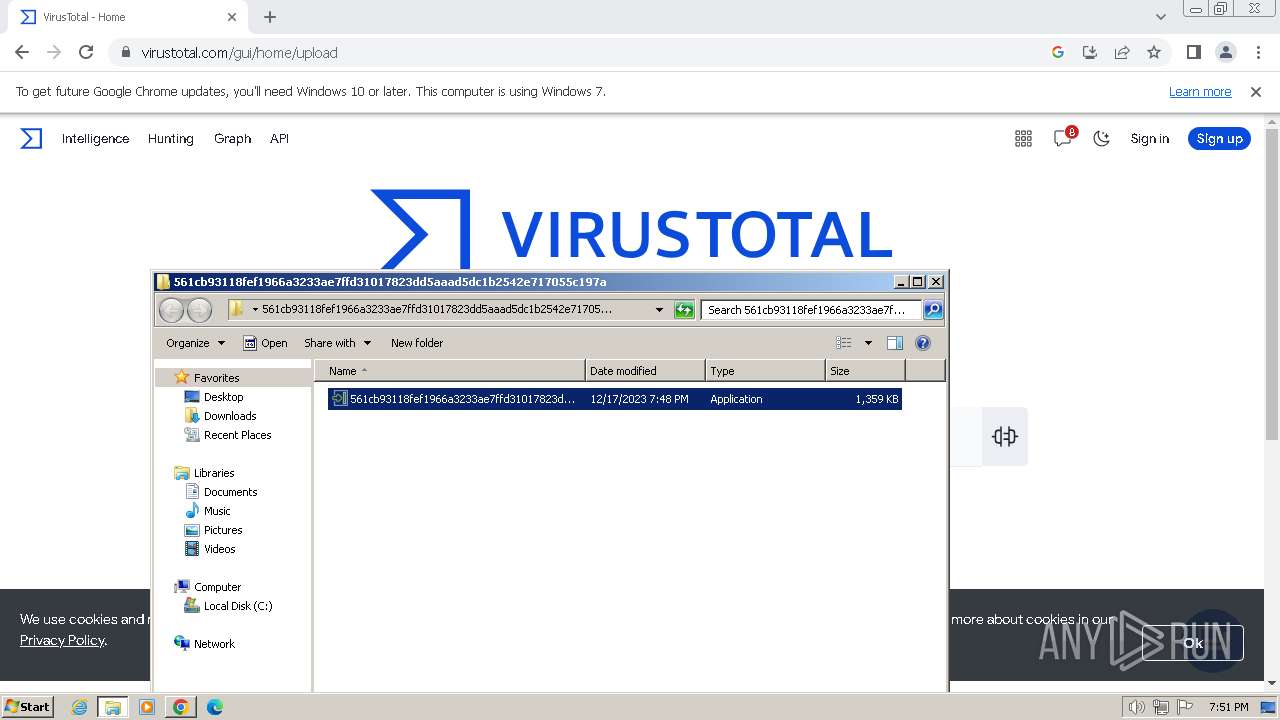Click the Sign in link
The width and height of the screenshot is (1280, 720).
[x=1149, y=139]
